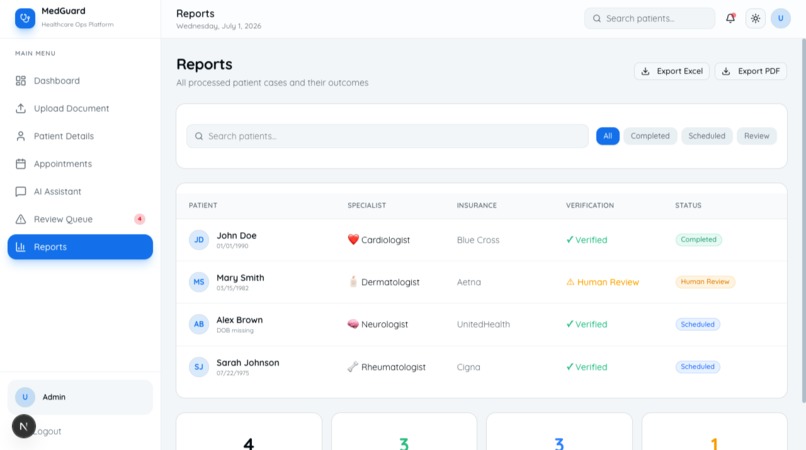Open the AI Assistant page
This screenshot has width=806, height=450.
click(x=80, y=192)
